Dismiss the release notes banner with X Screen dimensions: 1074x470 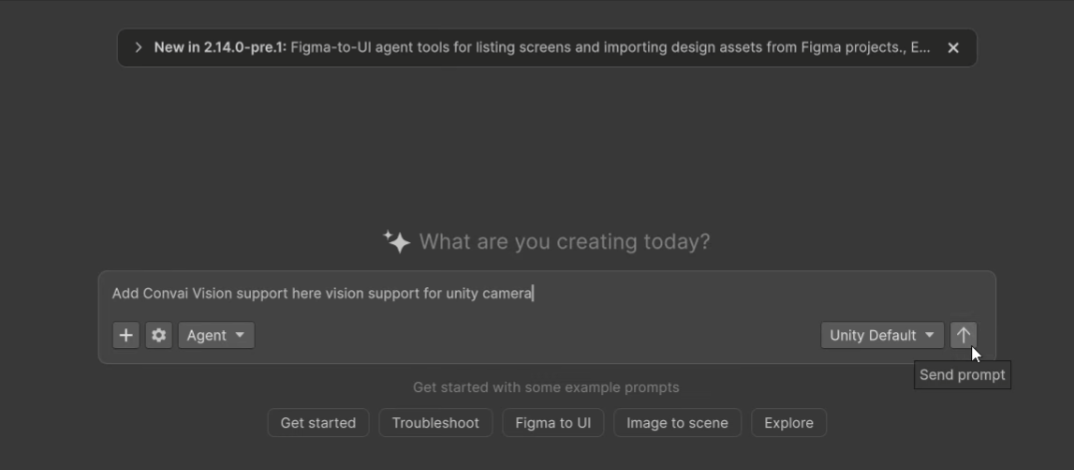point(953,47)
